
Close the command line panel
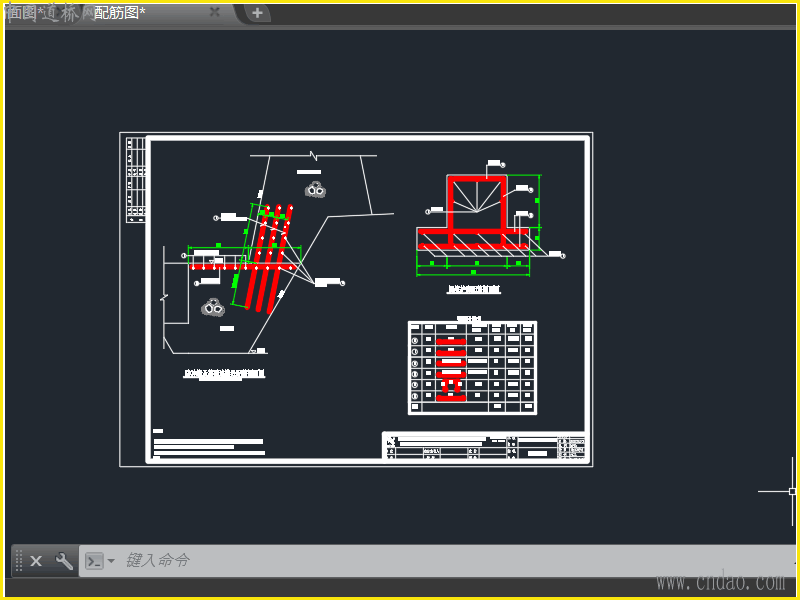(36, 561)
